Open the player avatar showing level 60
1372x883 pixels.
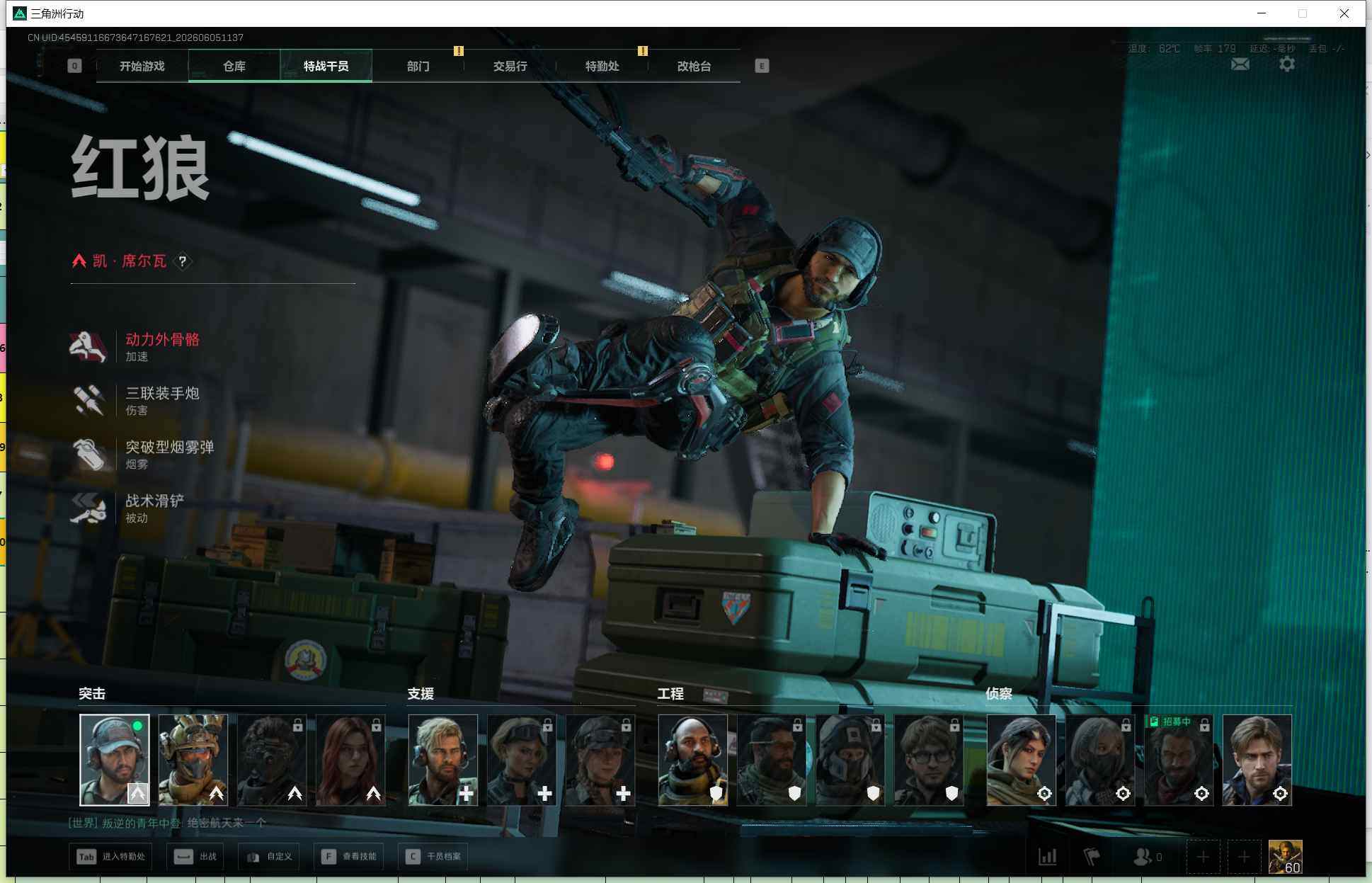(x=1285, y=858)
